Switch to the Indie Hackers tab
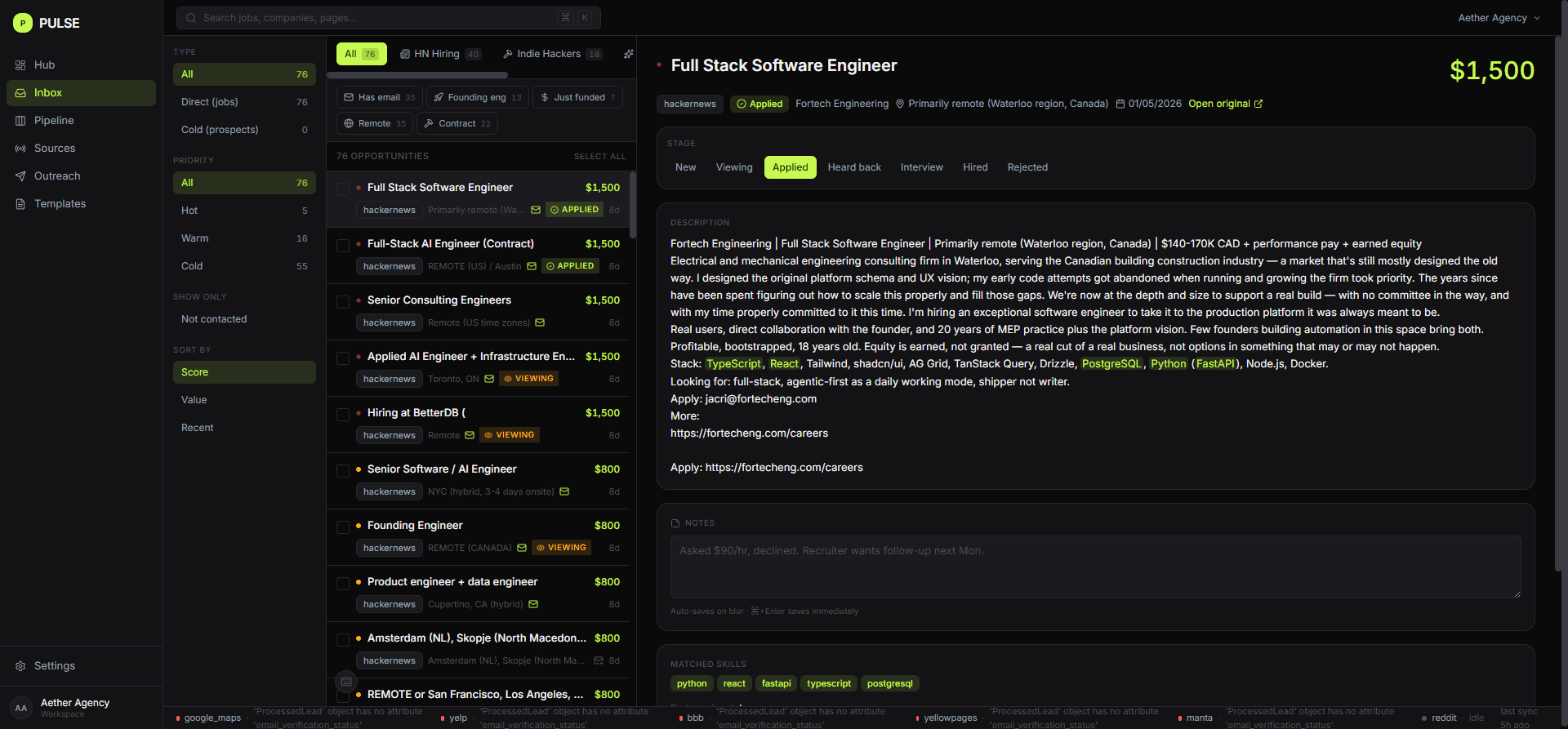Viewport: 1568px width, 729px height. (x=553, y=54)
